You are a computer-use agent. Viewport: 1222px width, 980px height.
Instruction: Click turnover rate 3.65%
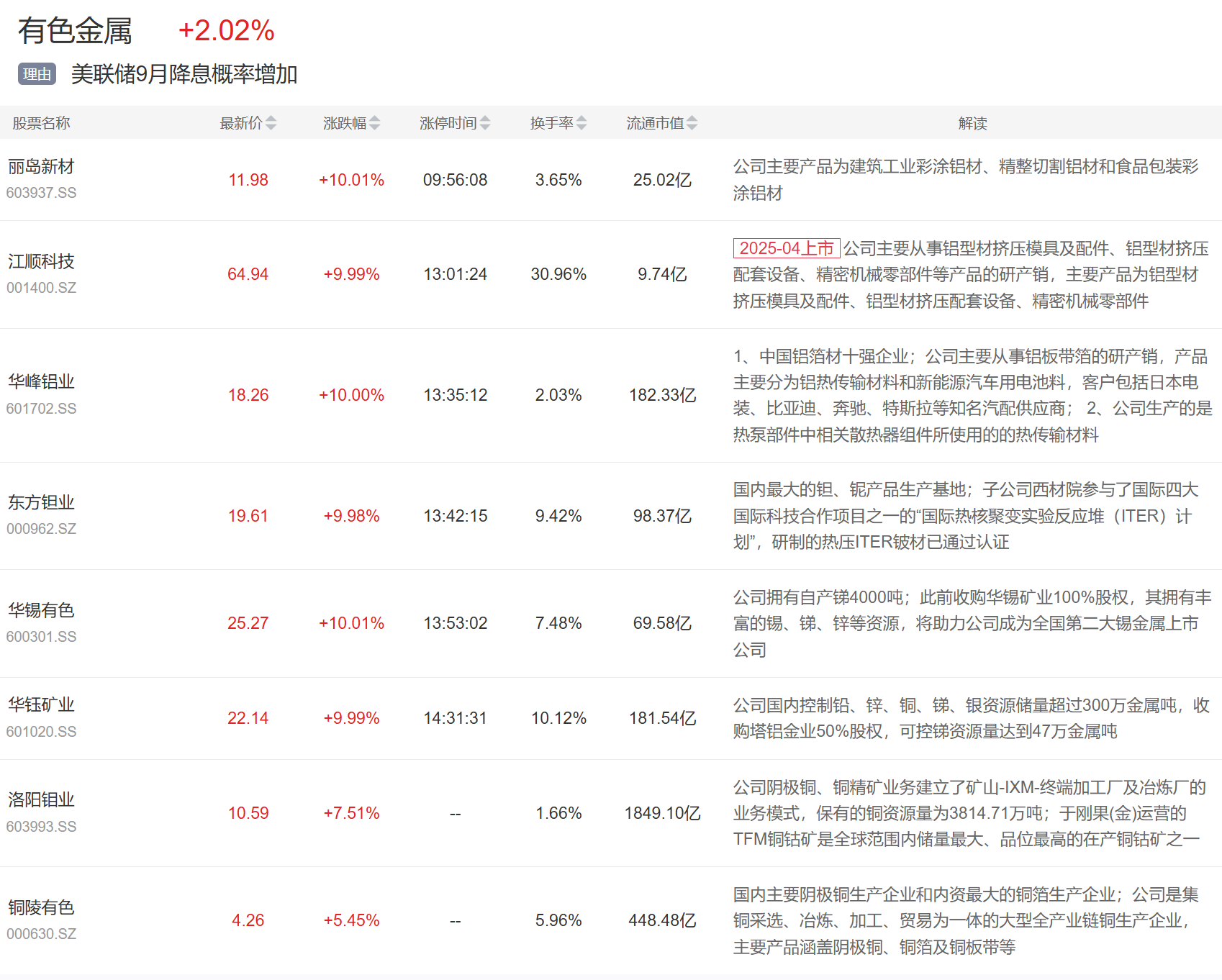pyautogui.click(x=558, y=180)
